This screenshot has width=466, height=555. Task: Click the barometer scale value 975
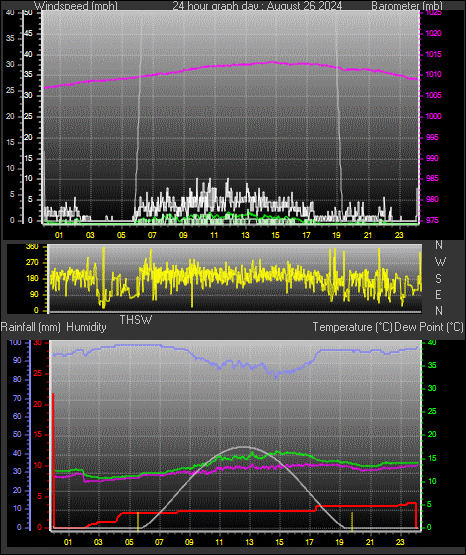pyautogui.click(x=432, y=220)
